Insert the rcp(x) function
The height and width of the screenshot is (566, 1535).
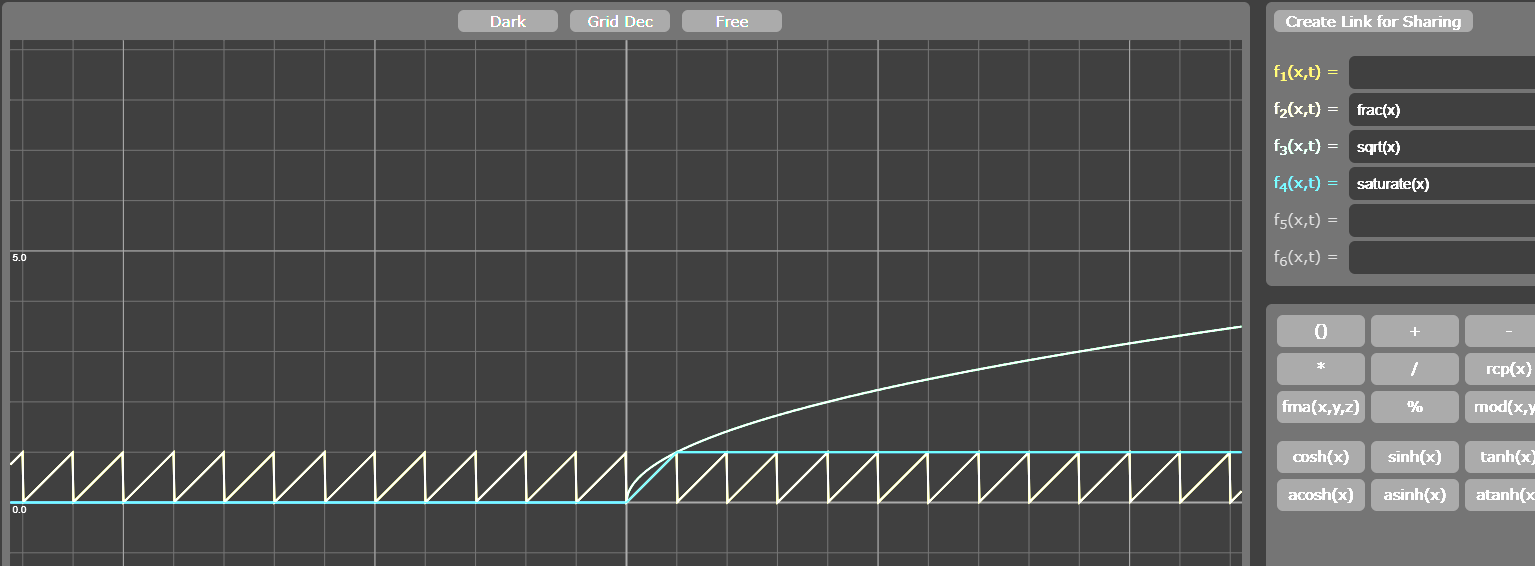(1500, 368)
